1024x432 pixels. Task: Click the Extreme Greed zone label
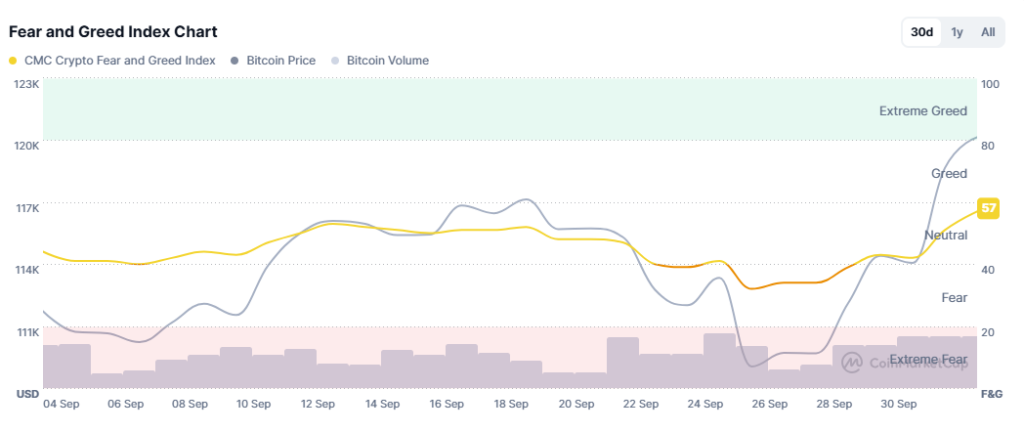pyautogui.click(x=922, y=111)
